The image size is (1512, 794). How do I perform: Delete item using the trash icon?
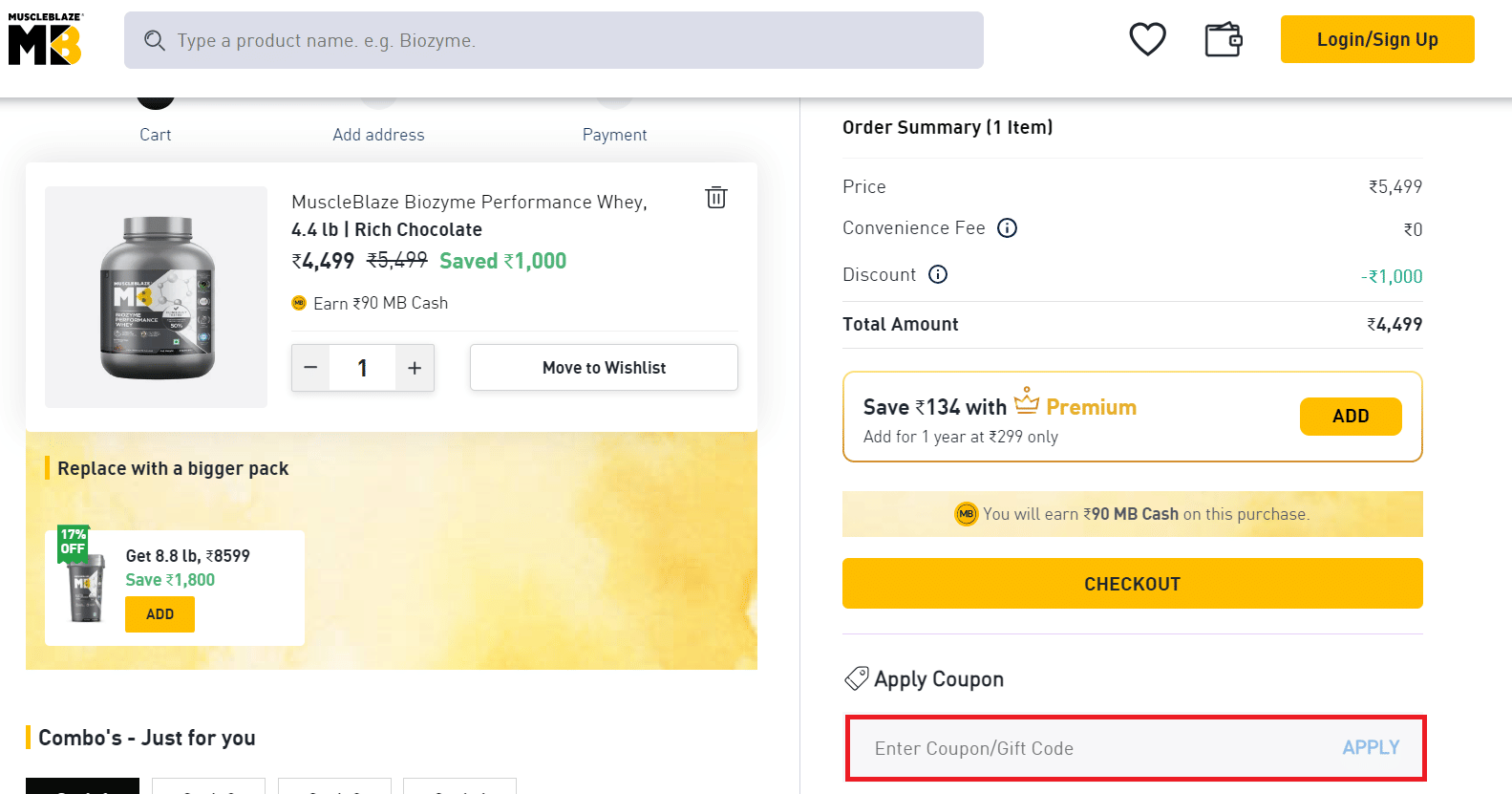click(715, 198)
